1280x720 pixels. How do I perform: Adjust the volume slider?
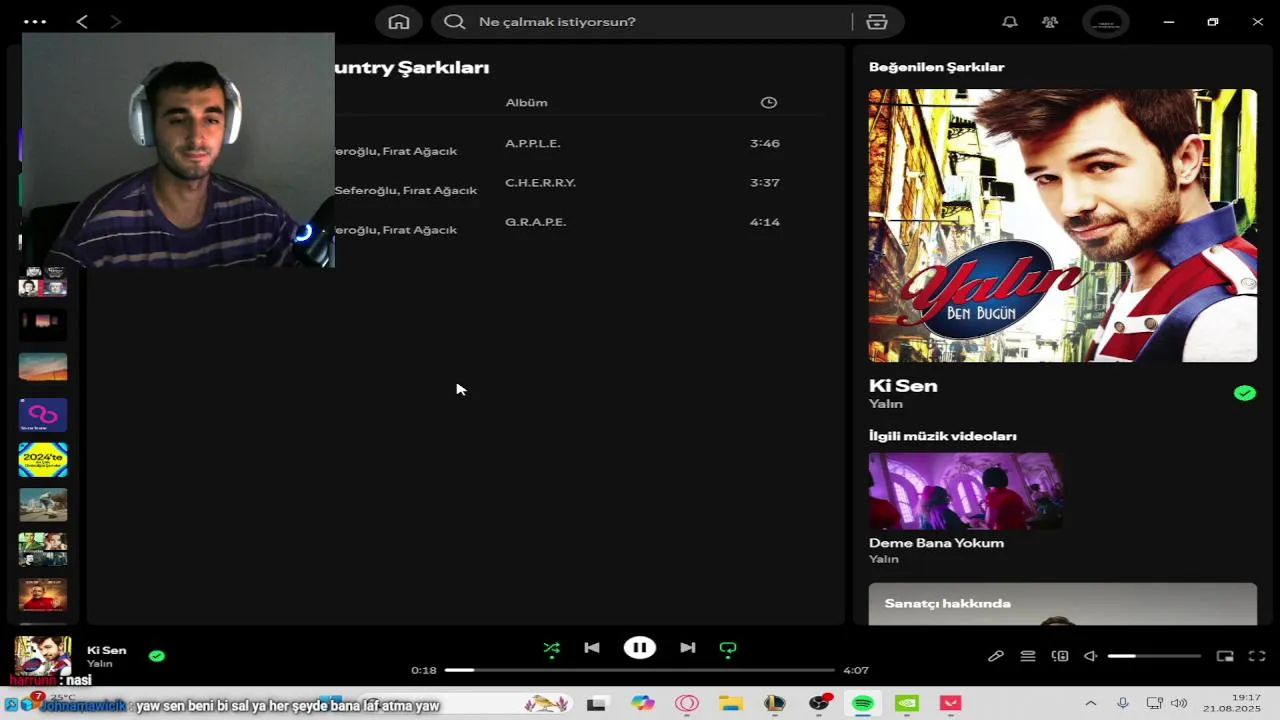tap(1154, 656)
